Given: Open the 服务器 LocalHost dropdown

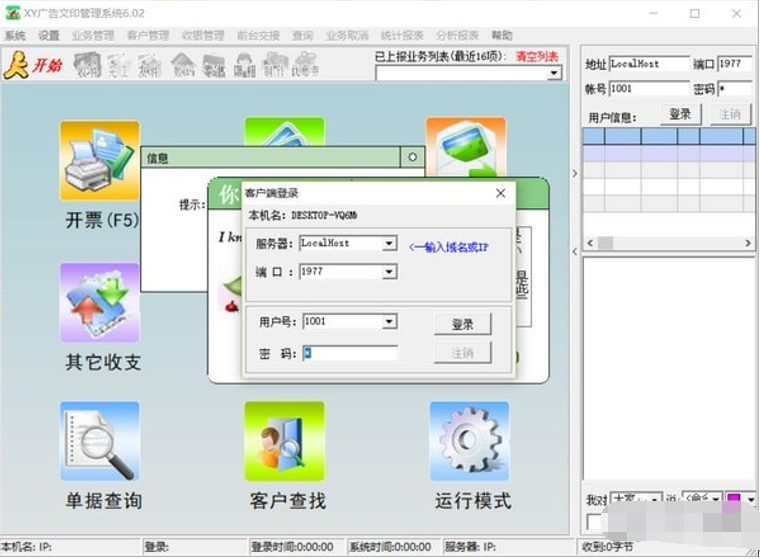Looking at the screenshot, I should (389, 243).
